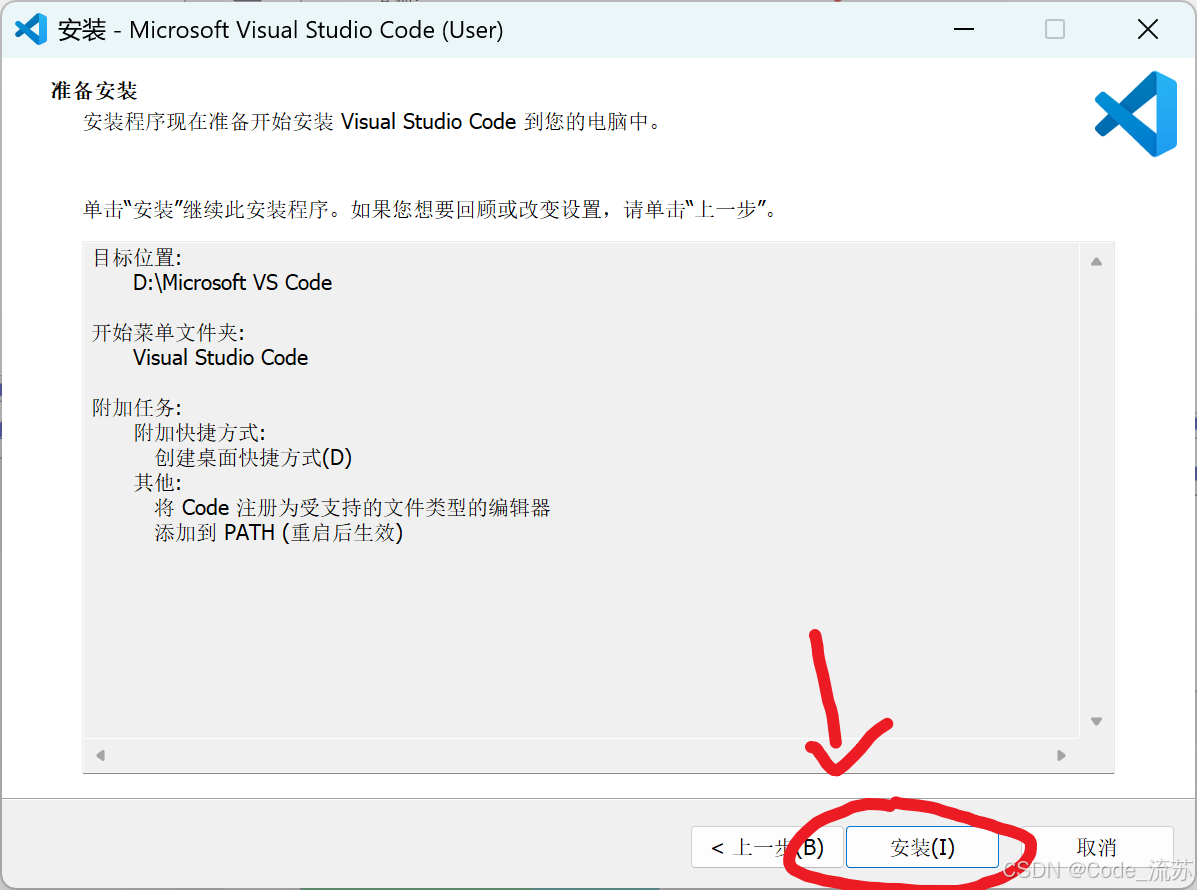Viewport: 1197px width, 890px height.
Task: Click the summary box scroll up arrow
Action: (x=1096, y=262)
